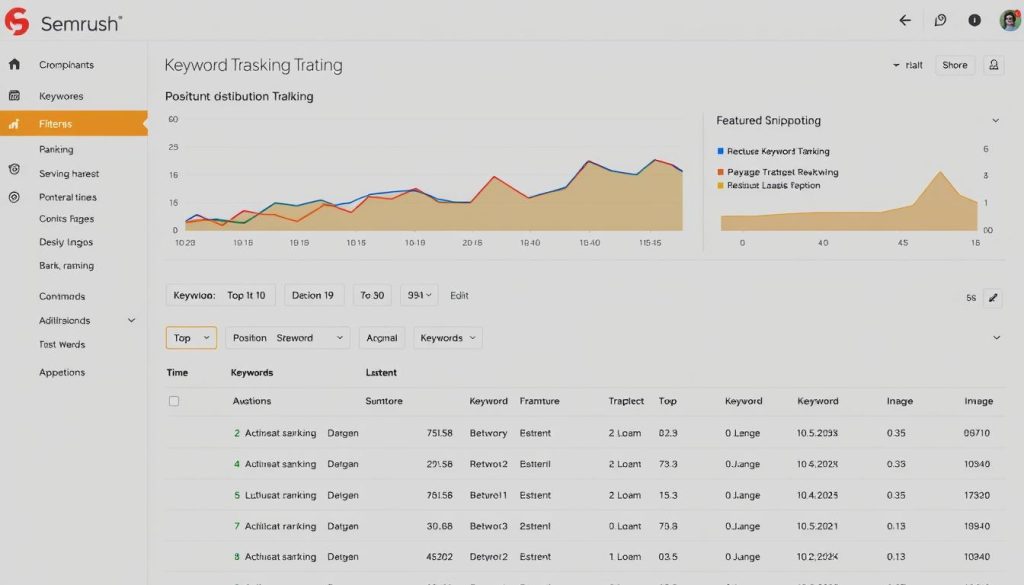Click the Semrush logo icon
The height and width of the screenshot is (585, 1024).
[x=16, y=19]
